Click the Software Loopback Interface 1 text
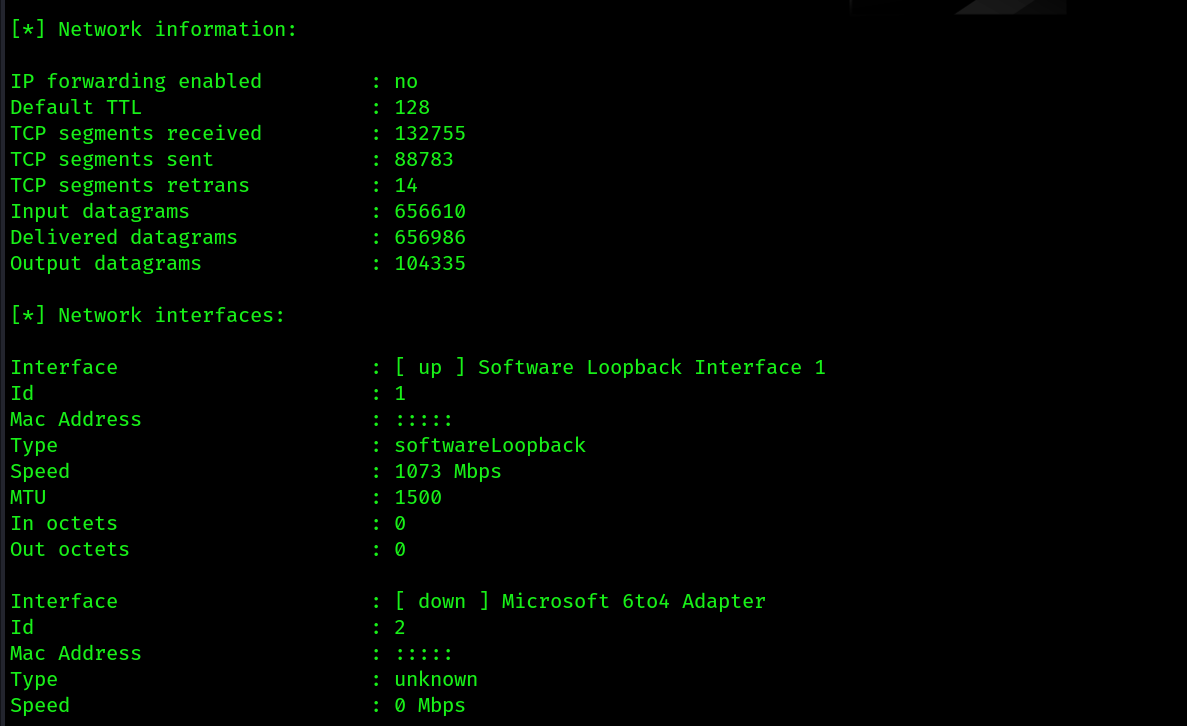Screen dimensions: 1187x726 [x=652, y=367]
